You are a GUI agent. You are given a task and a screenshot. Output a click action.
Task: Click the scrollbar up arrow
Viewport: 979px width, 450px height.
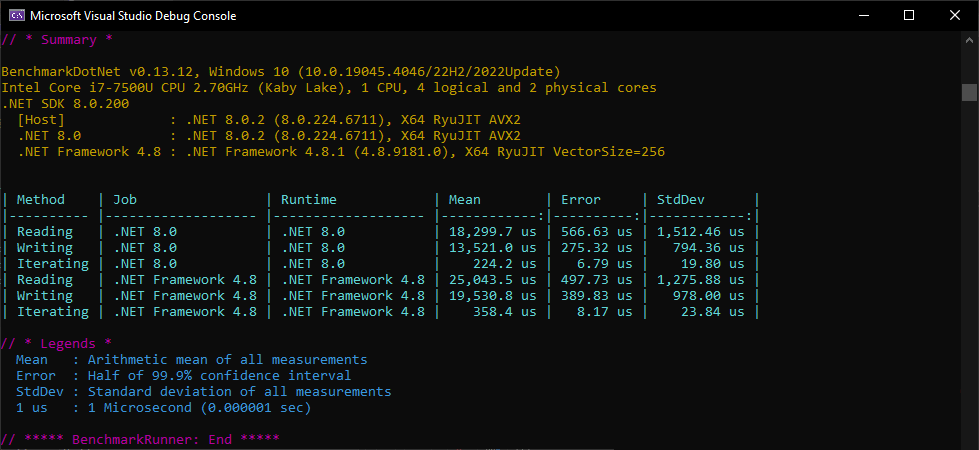click(969, 41)
